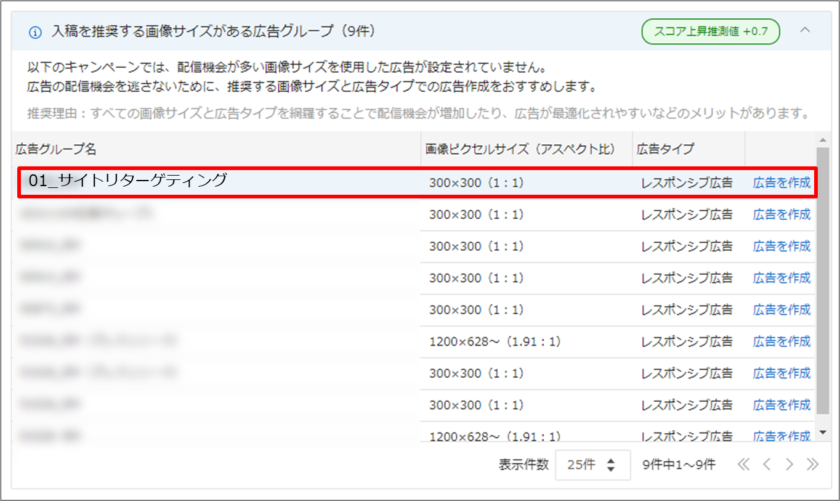Click 広告を作成 in the last visible row
The width and height of the screenshot is (840, 501).
781,436
